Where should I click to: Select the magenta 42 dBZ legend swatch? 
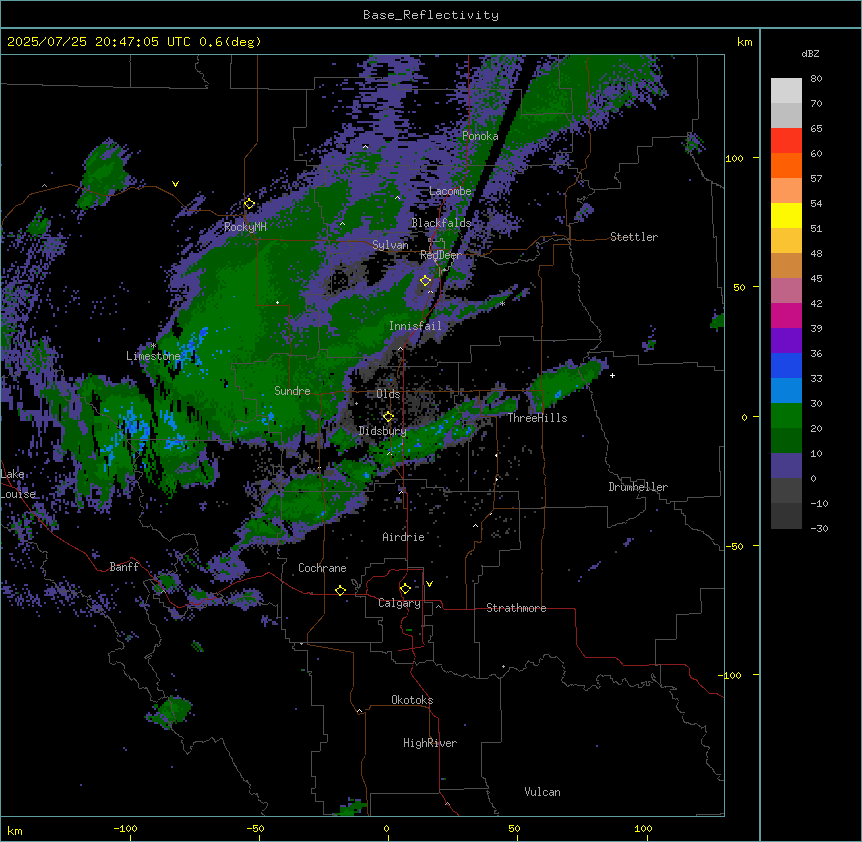tap(786, 315)
